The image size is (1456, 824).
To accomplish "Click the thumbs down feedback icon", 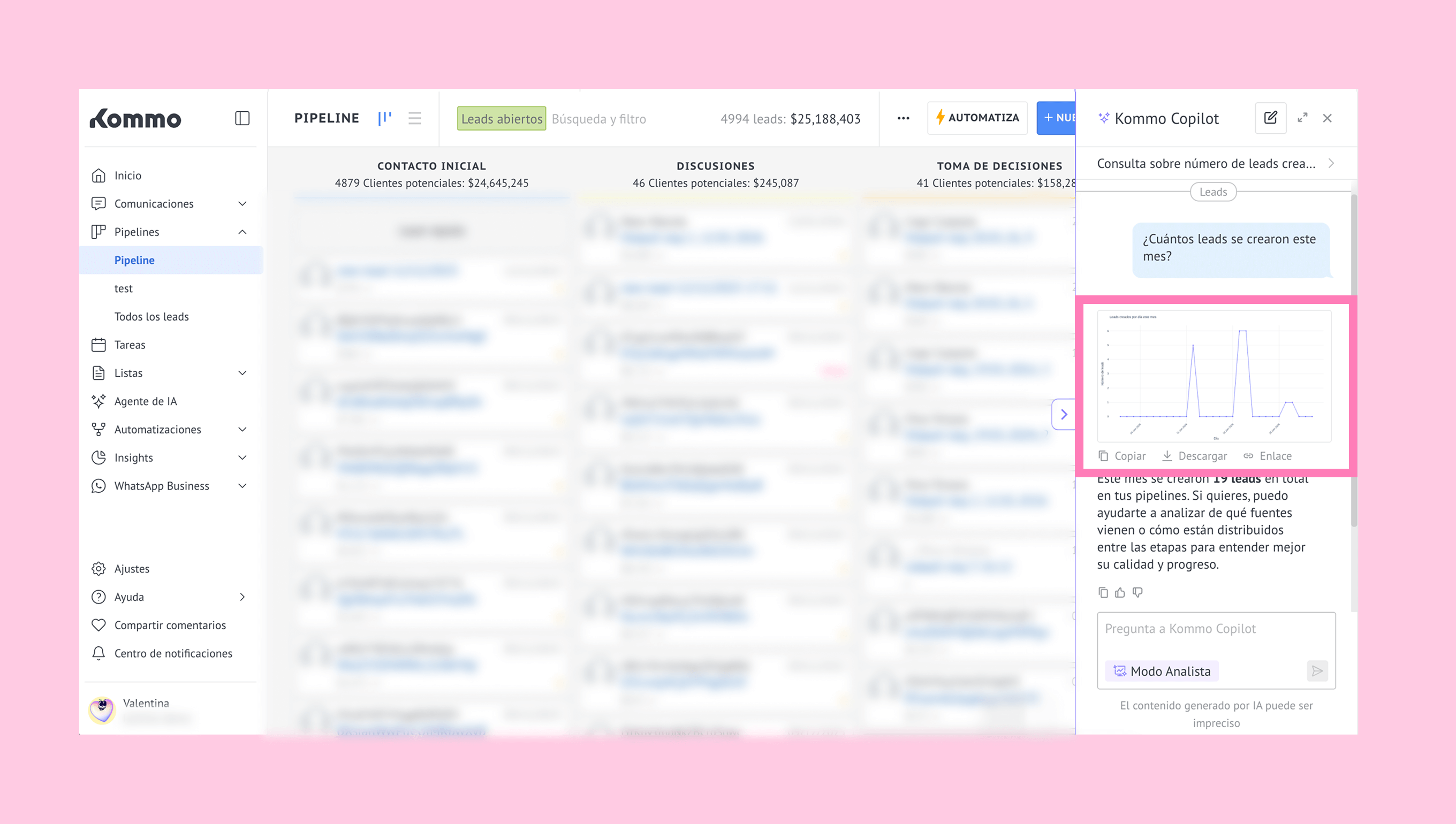I will pyautogui.click(x=1137, y=592).
